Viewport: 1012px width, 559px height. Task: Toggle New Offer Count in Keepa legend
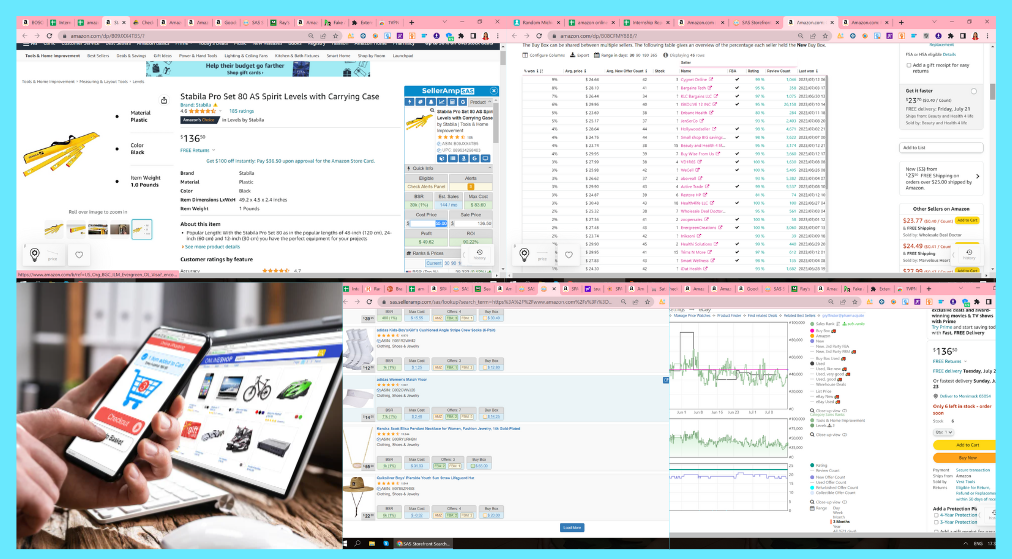click(x=828, y=477)
